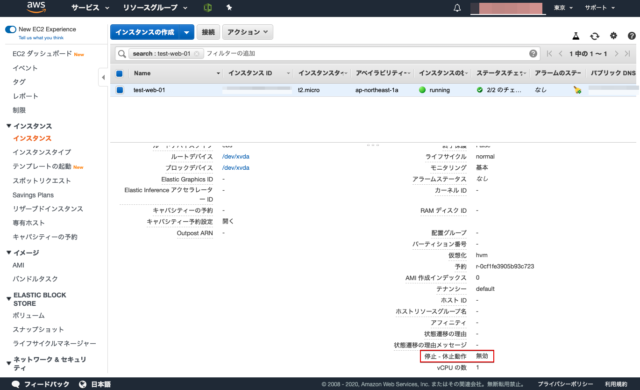Collapse the インスタンス sidebar section
The height and width of the screenshot is (390, 640).
pos(9,126)
